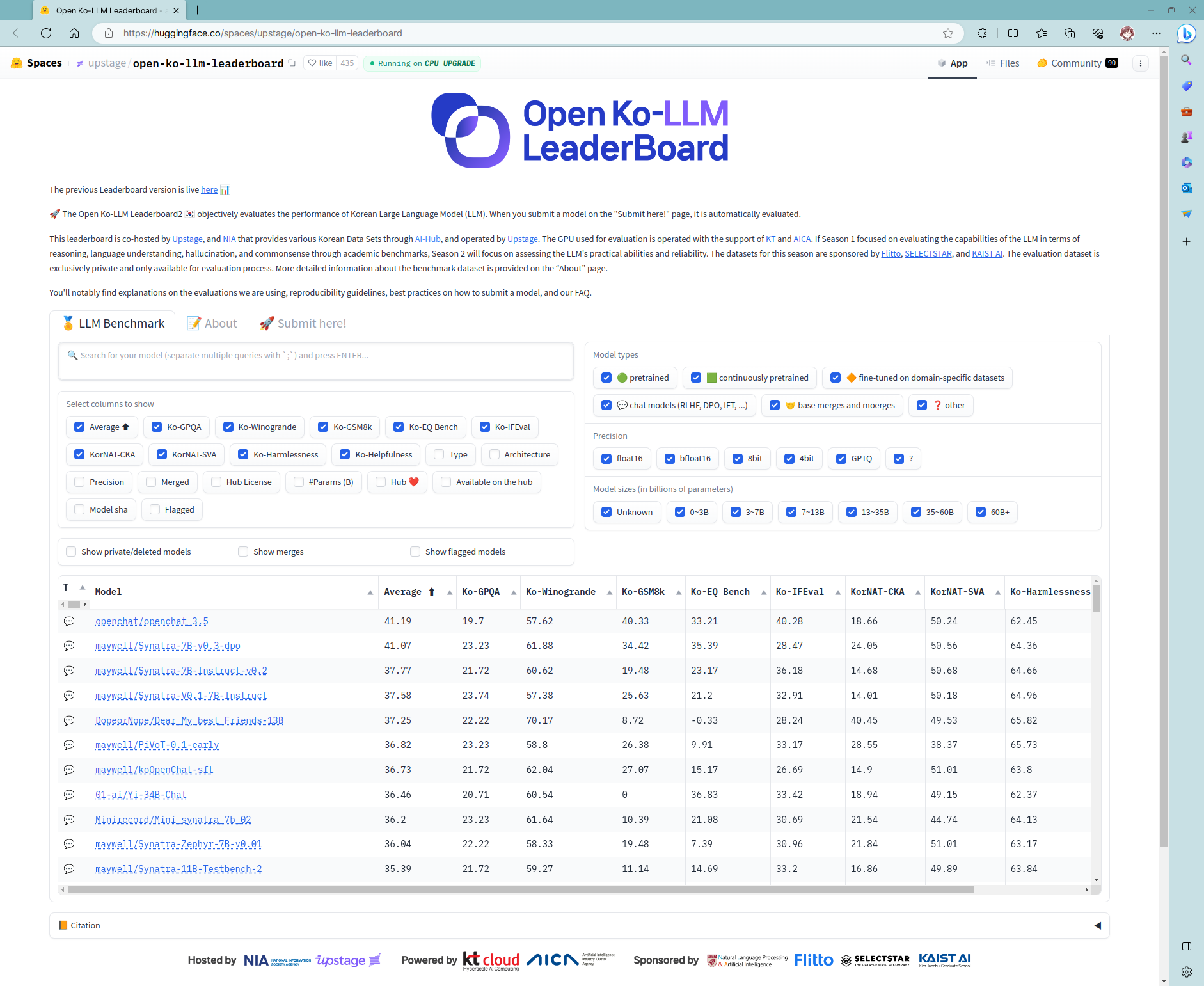Open the Bing Copilot sidebar icon
1204x1002 pixels.
[x=1187, y=33]
